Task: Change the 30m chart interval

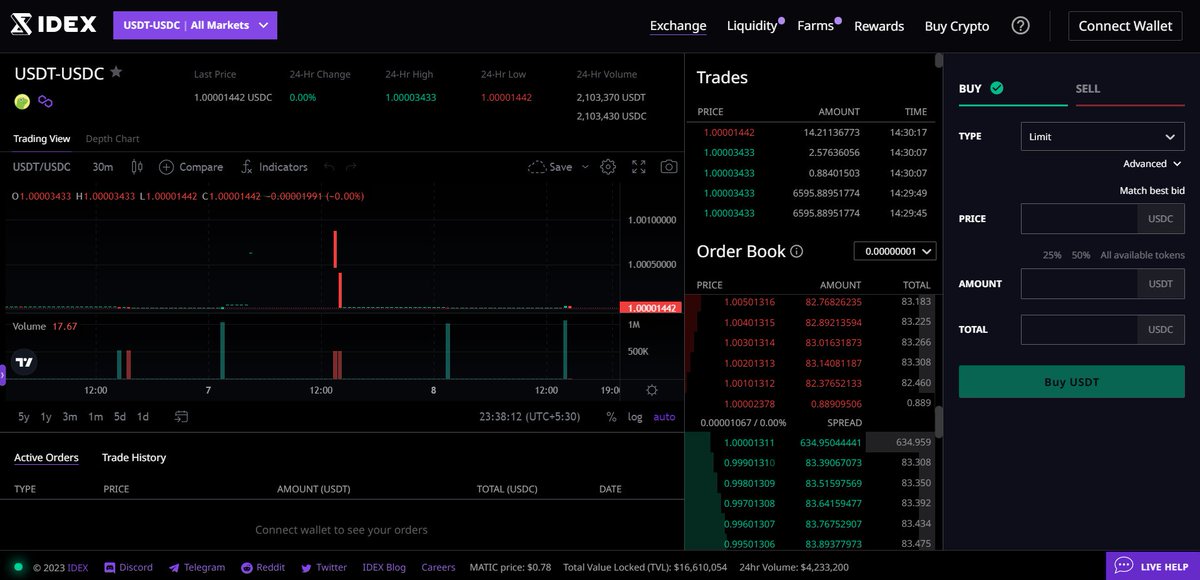Action: click(x=102, y=167)
